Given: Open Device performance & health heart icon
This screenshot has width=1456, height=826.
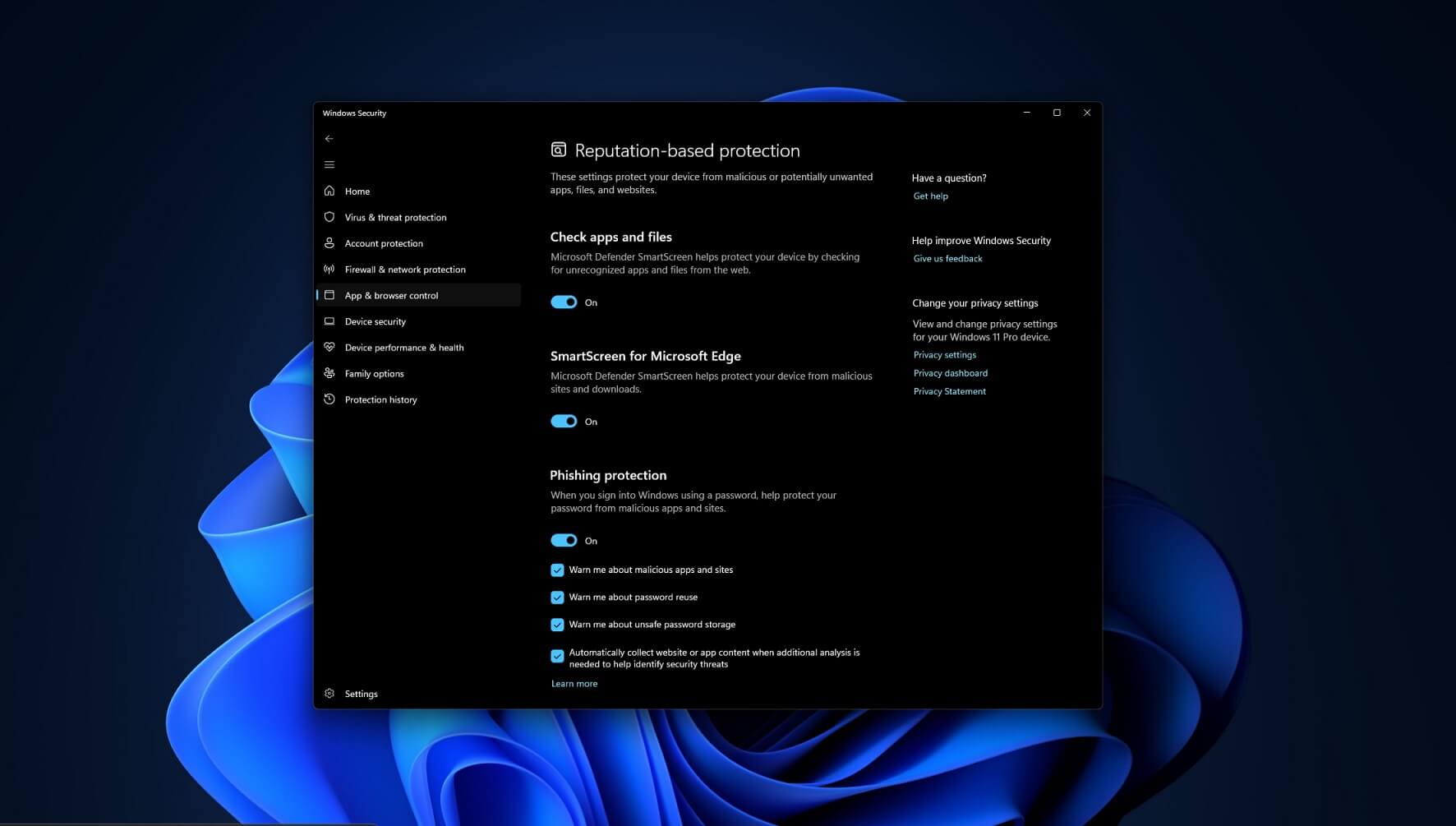Looking at the screenshot, I should click(x=329, y=347).
